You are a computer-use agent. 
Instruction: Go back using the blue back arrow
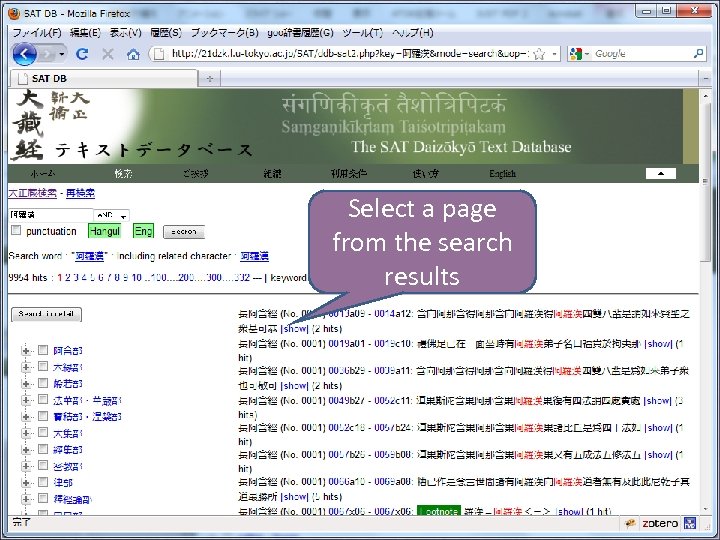[24, 54]
